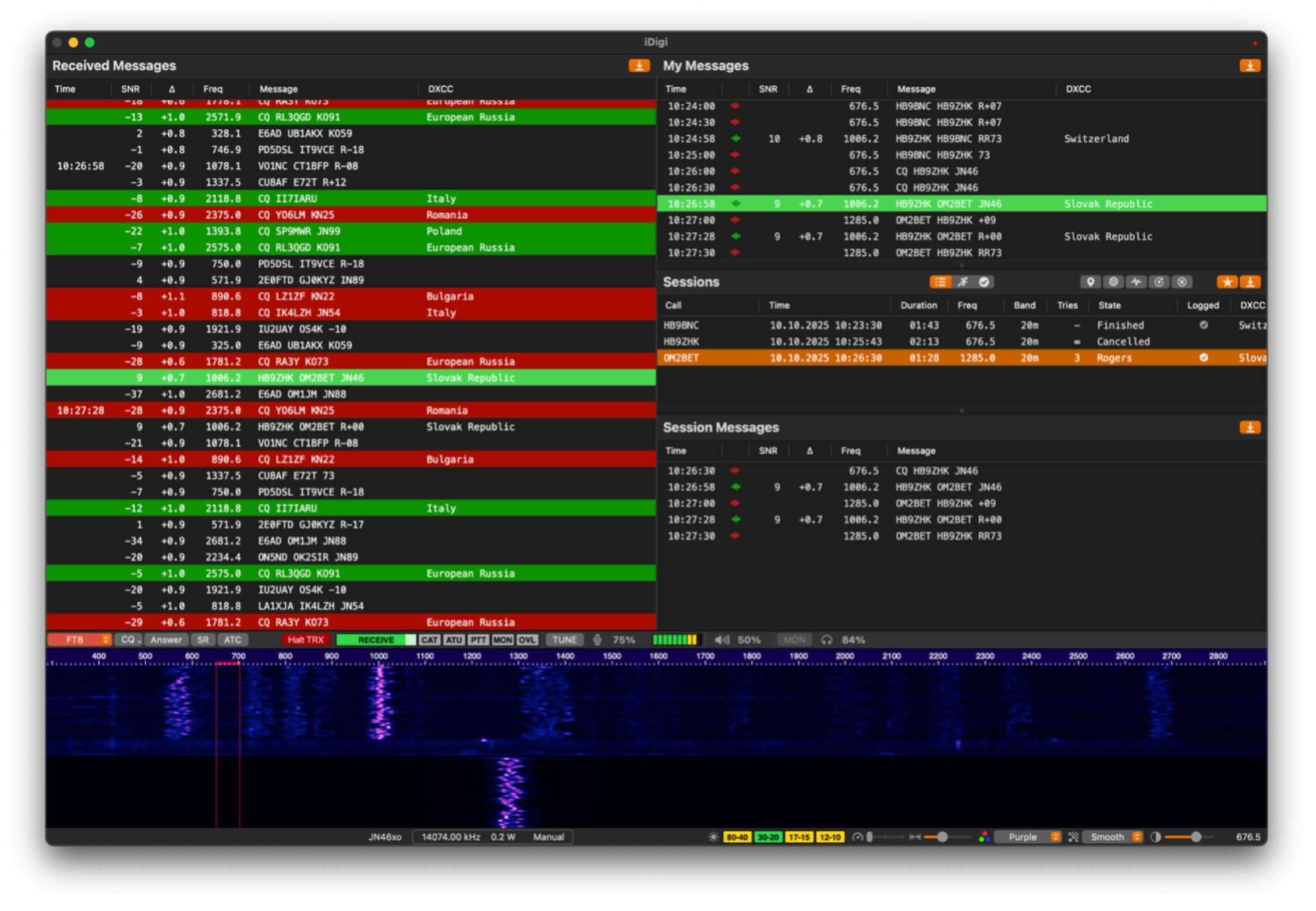Select the HB9ZHK Cancelled session row

tap(962, 341)
